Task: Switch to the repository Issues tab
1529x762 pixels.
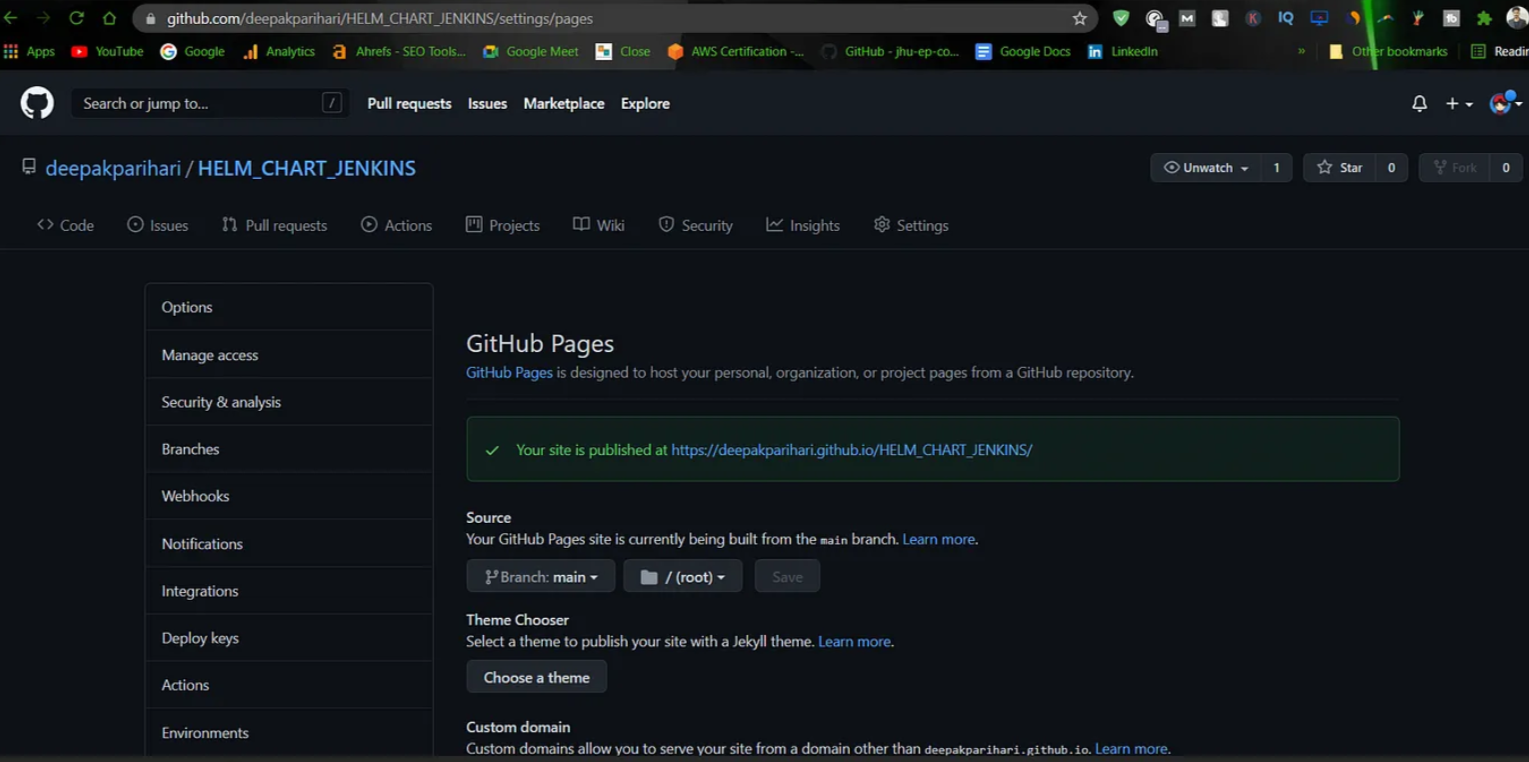Action: click(158, 225)
